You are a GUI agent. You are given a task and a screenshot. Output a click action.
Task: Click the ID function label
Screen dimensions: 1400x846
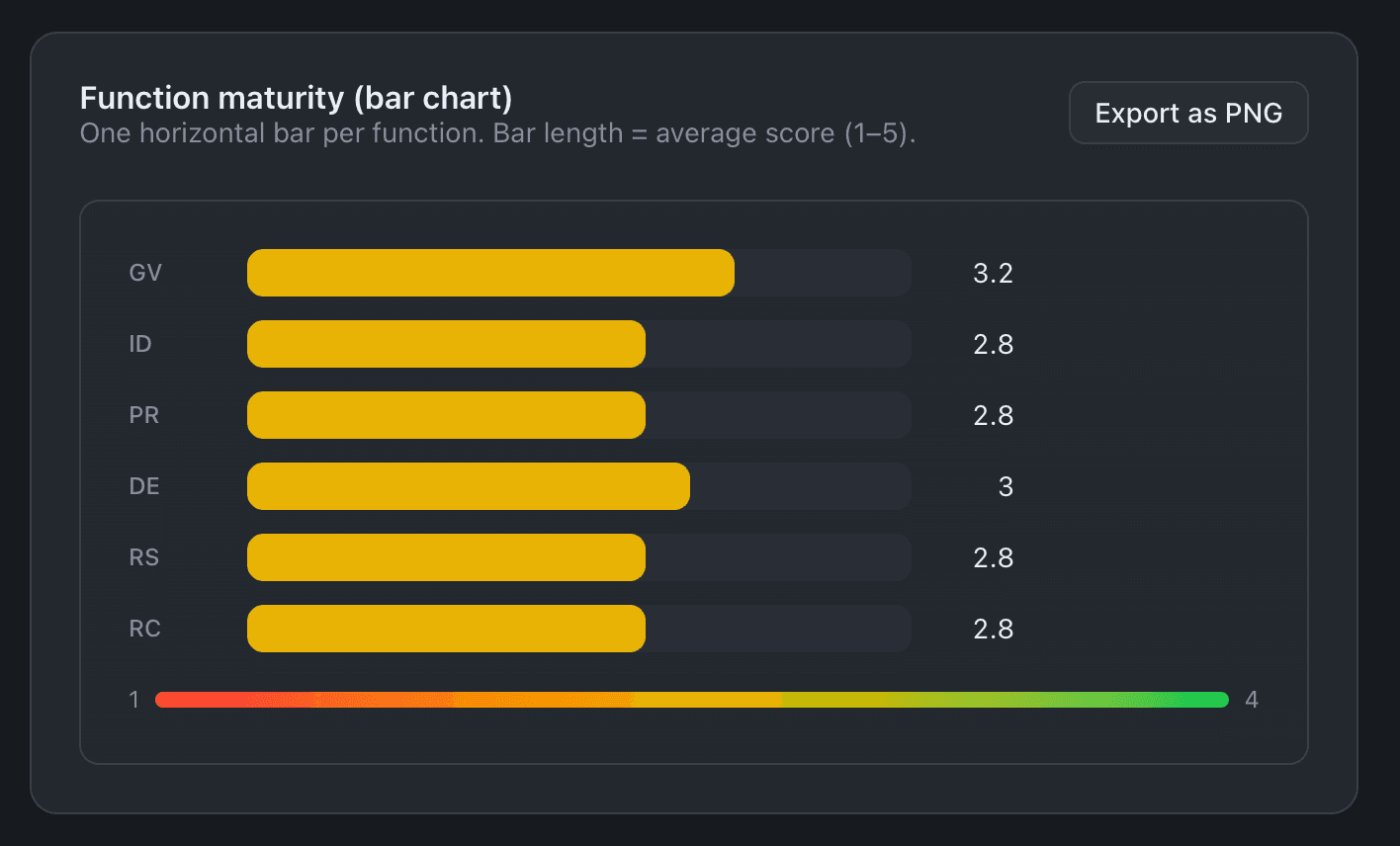[x=139, y=343]
